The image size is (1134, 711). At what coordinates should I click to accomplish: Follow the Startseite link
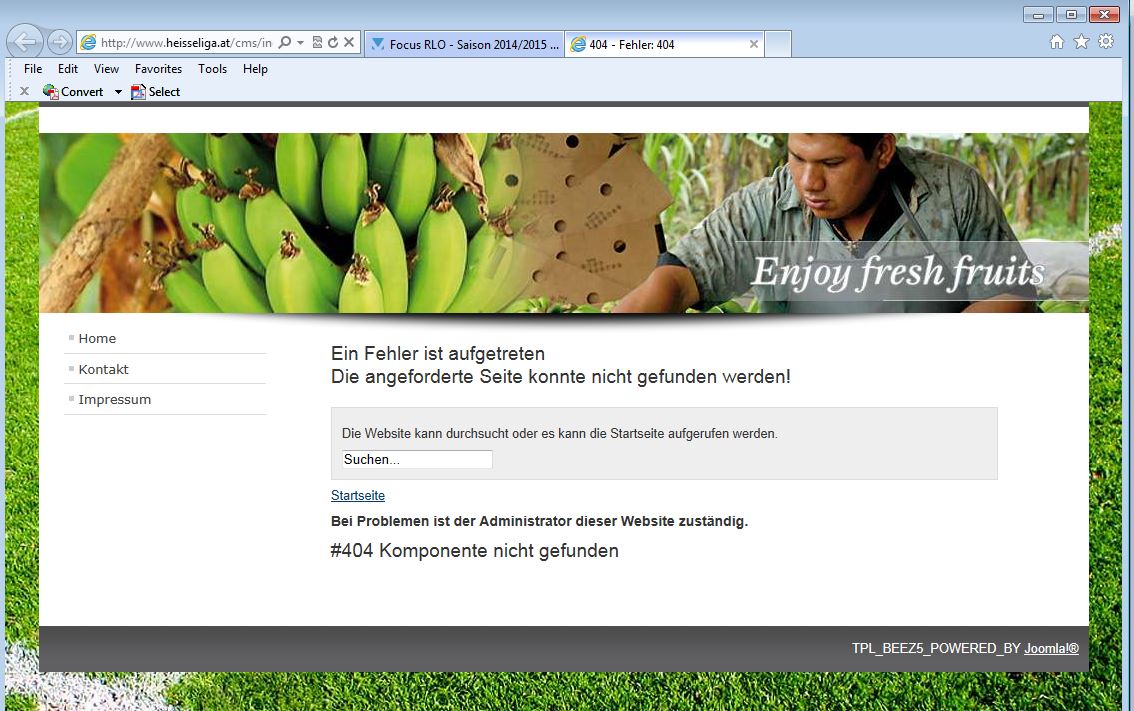(x=358, y=495)
